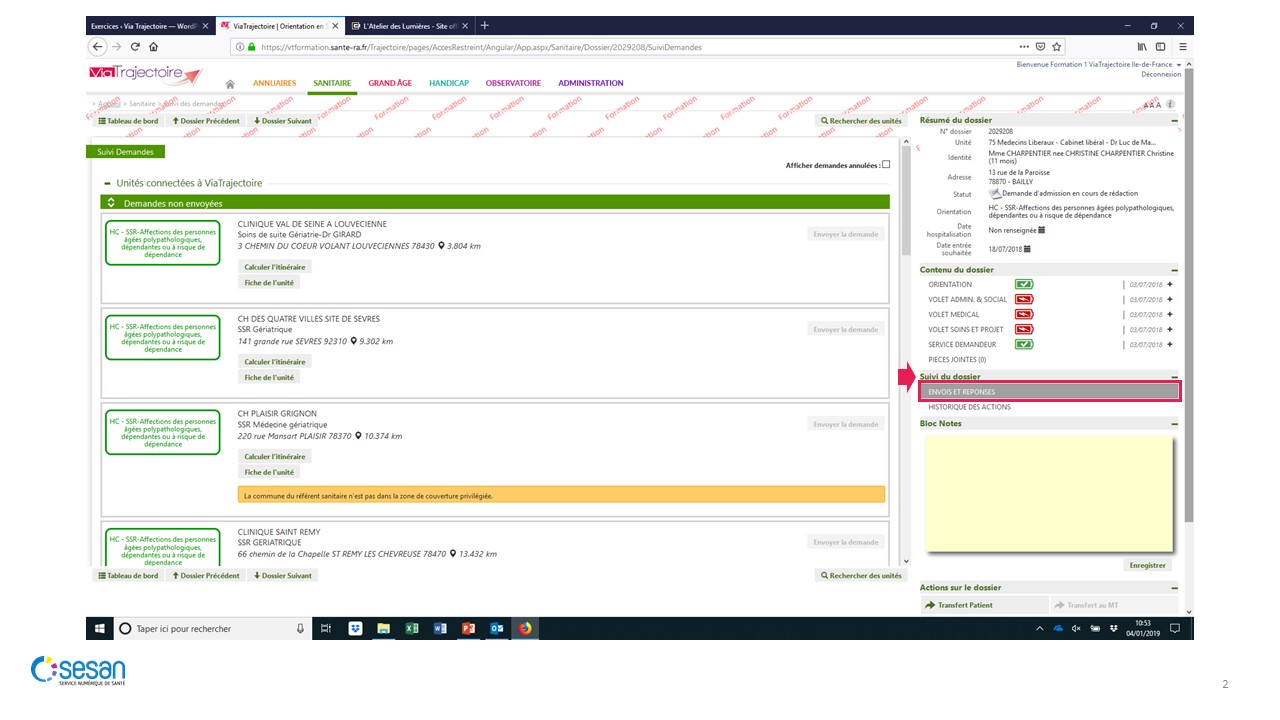Open the OBSERVATOIRE menu
Screen dimensions: 1280x720
[513, 84]
